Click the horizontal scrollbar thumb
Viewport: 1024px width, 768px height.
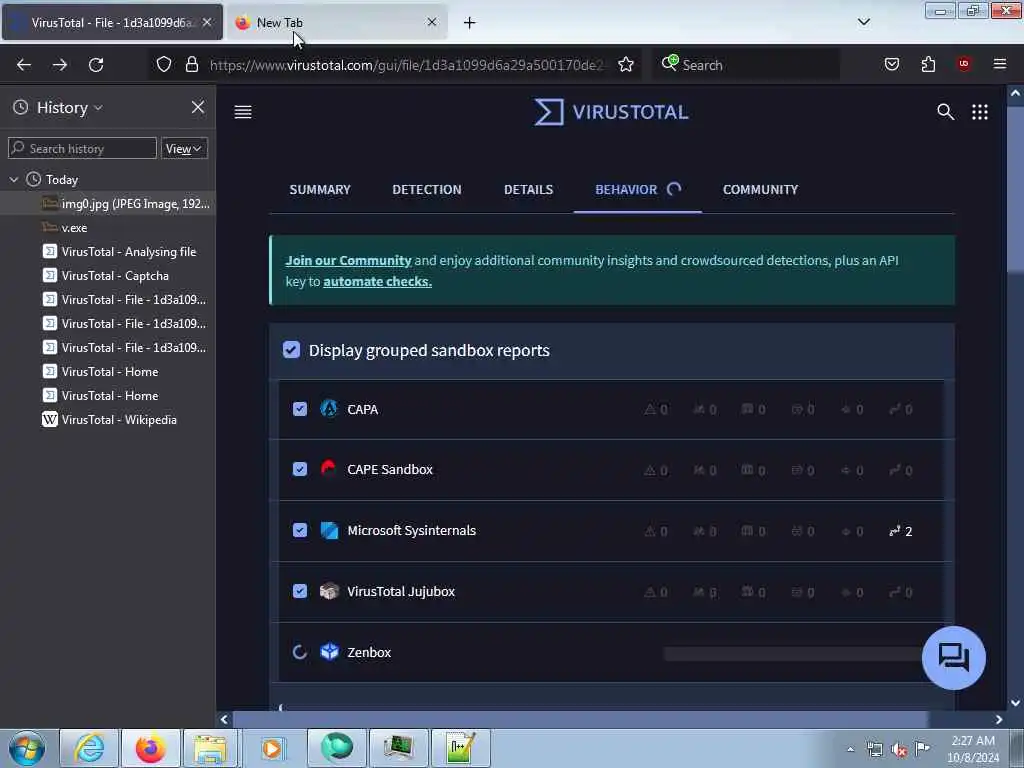[x=580, y=719]
